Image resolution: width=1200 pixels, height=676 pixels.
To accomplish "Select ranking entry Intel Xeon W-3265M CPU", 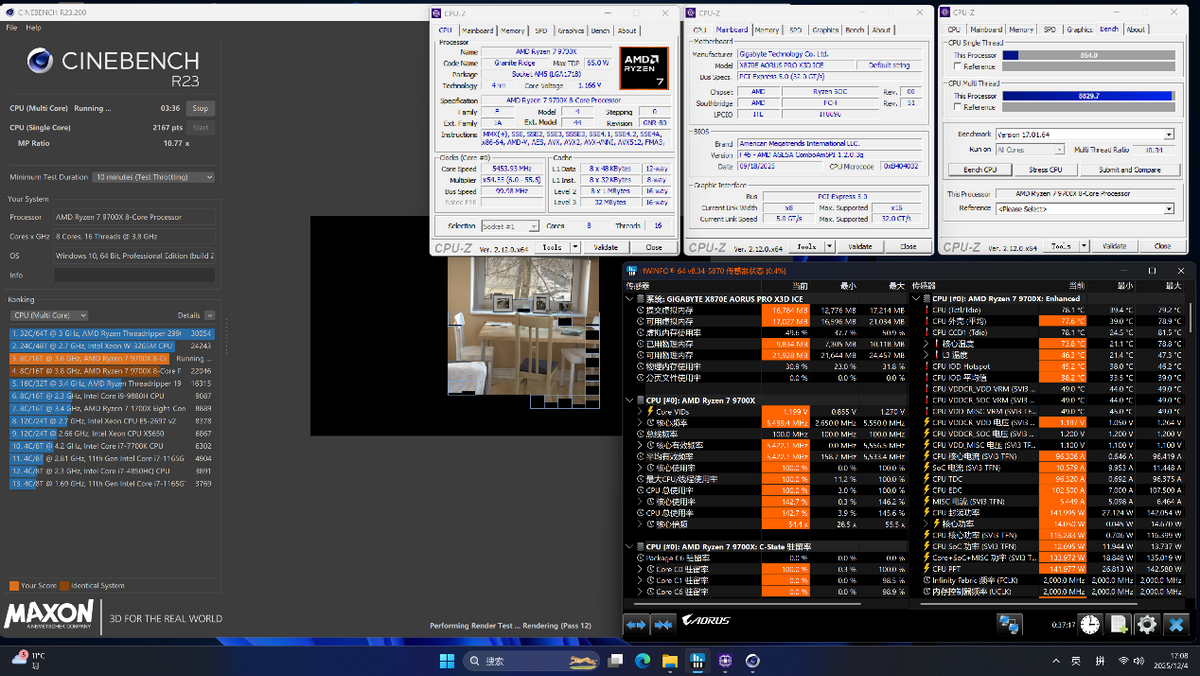I will point(110,345).
